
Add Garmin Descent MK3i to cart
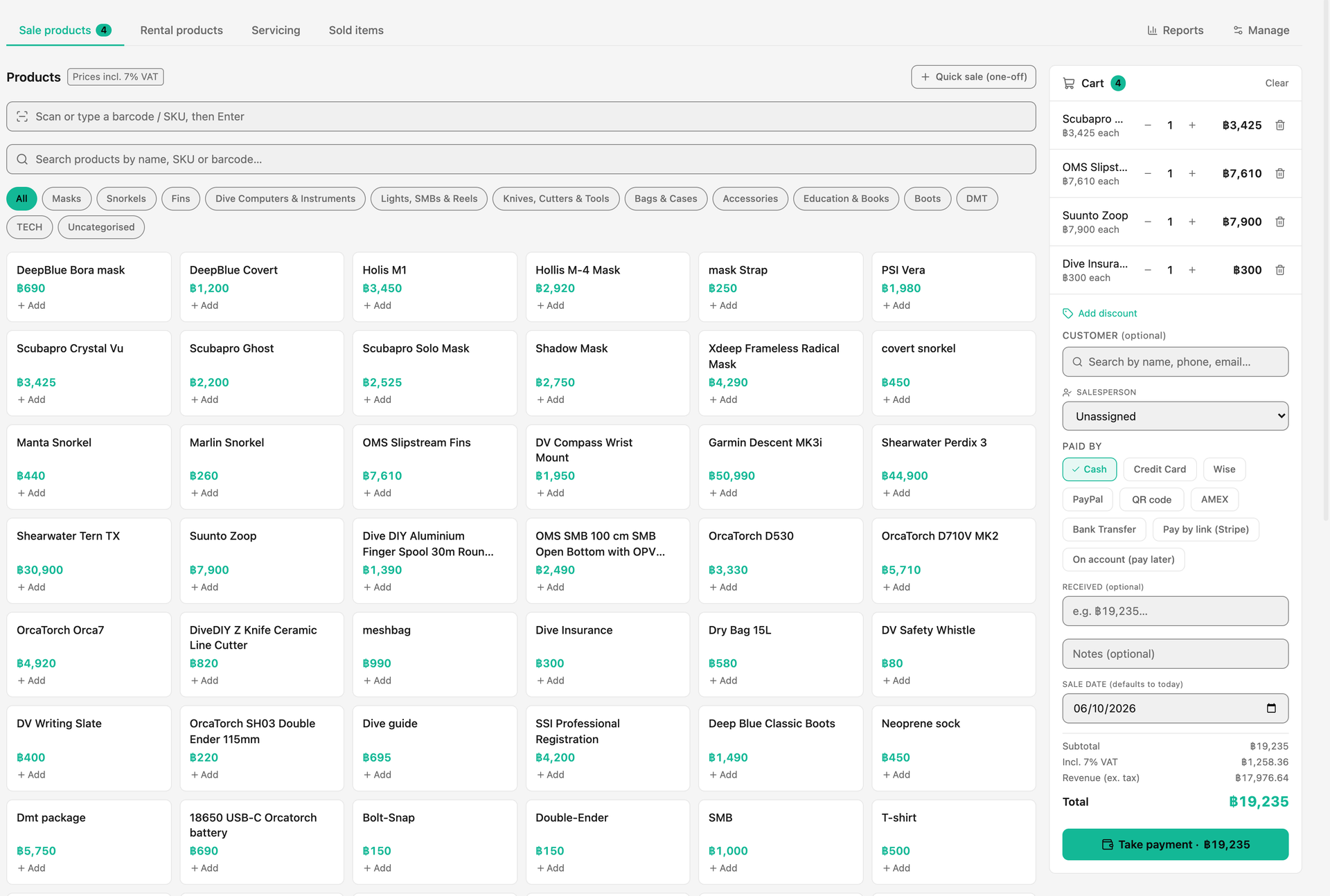pos(722,493)
